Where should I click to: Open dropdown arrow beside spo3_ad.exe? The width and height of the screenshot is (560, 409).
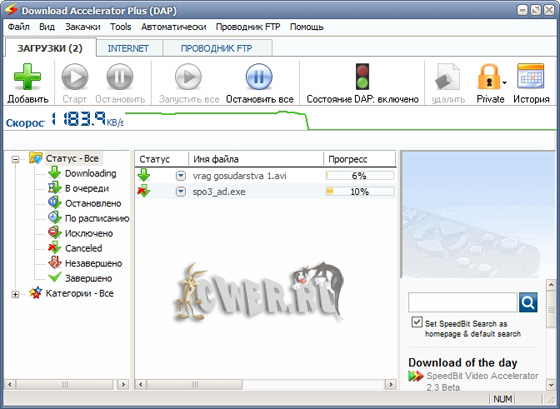click(x=181, y=192)
